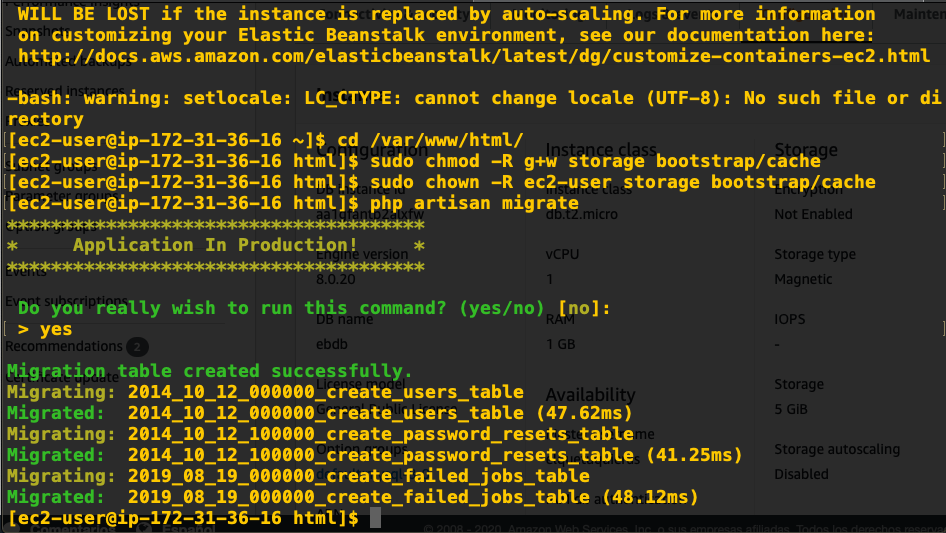
Task: Open the Elastic Beanstalk customize-containers documentation URL
Action: click(x=474, y=56)
